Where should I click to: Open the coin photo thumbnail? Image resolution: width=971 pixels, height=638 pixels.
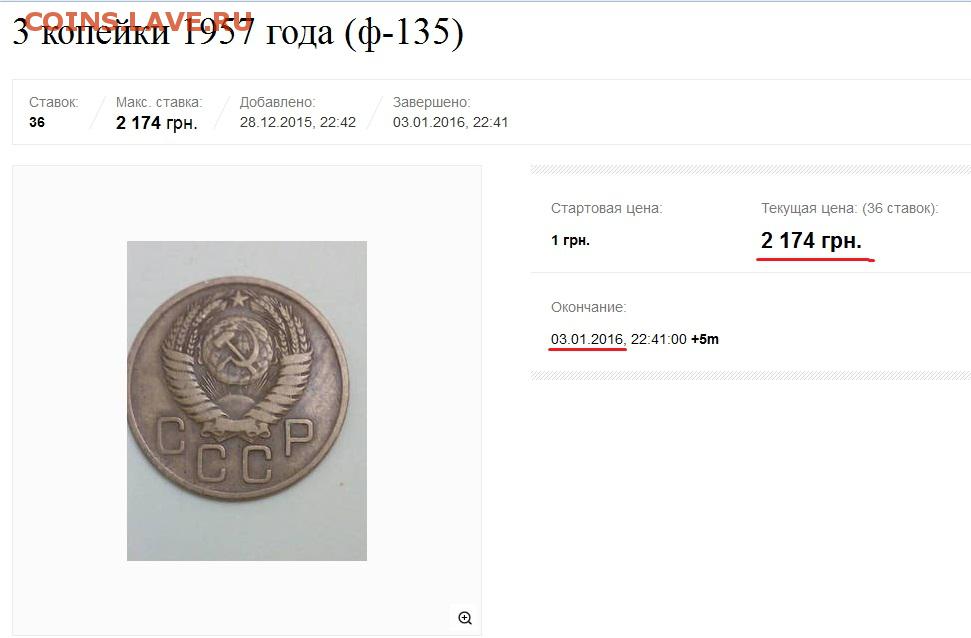click(x=246, y=401)
